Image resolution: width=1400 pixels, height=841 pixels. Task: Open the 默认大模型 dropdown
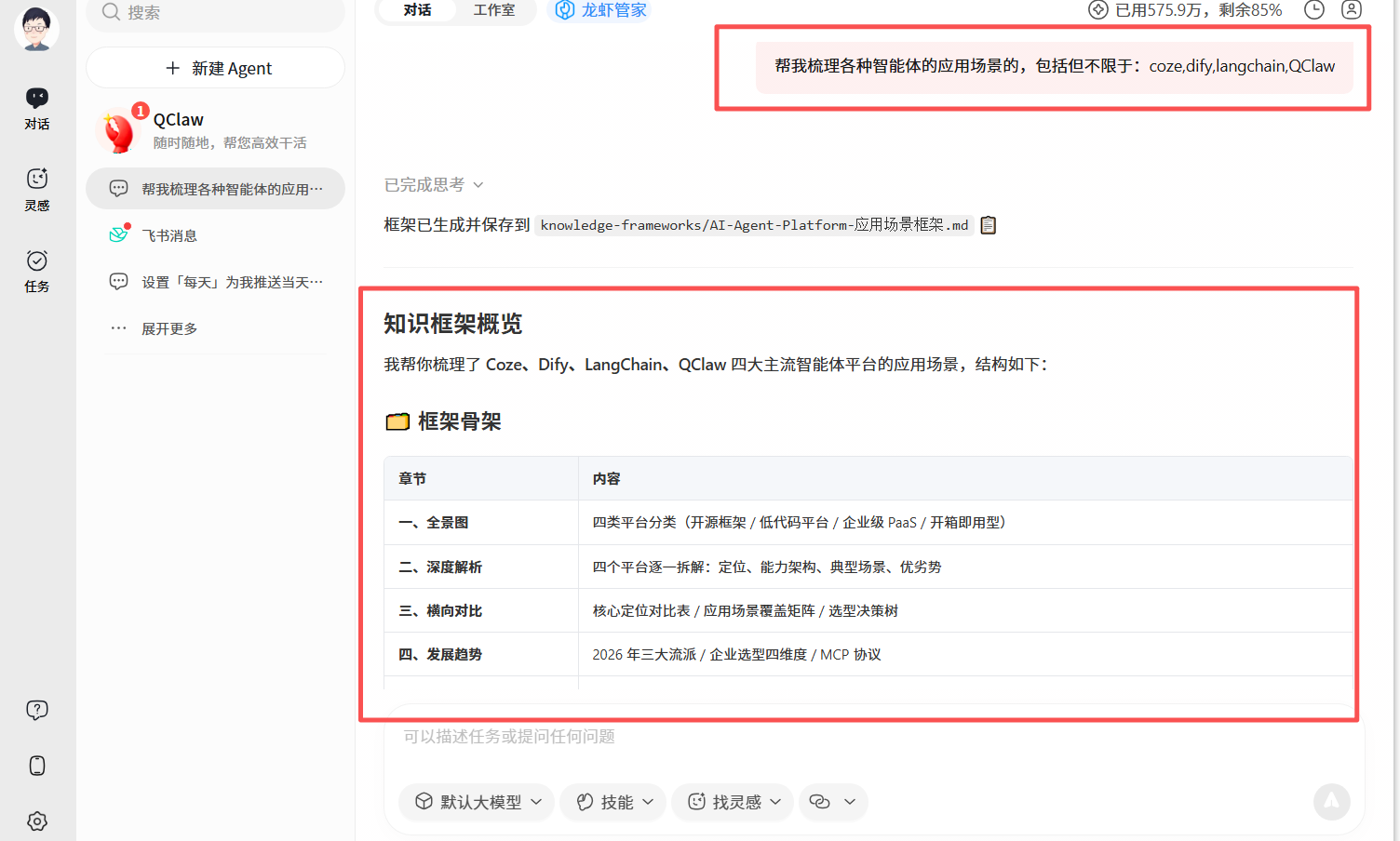(x=477, y=802)
